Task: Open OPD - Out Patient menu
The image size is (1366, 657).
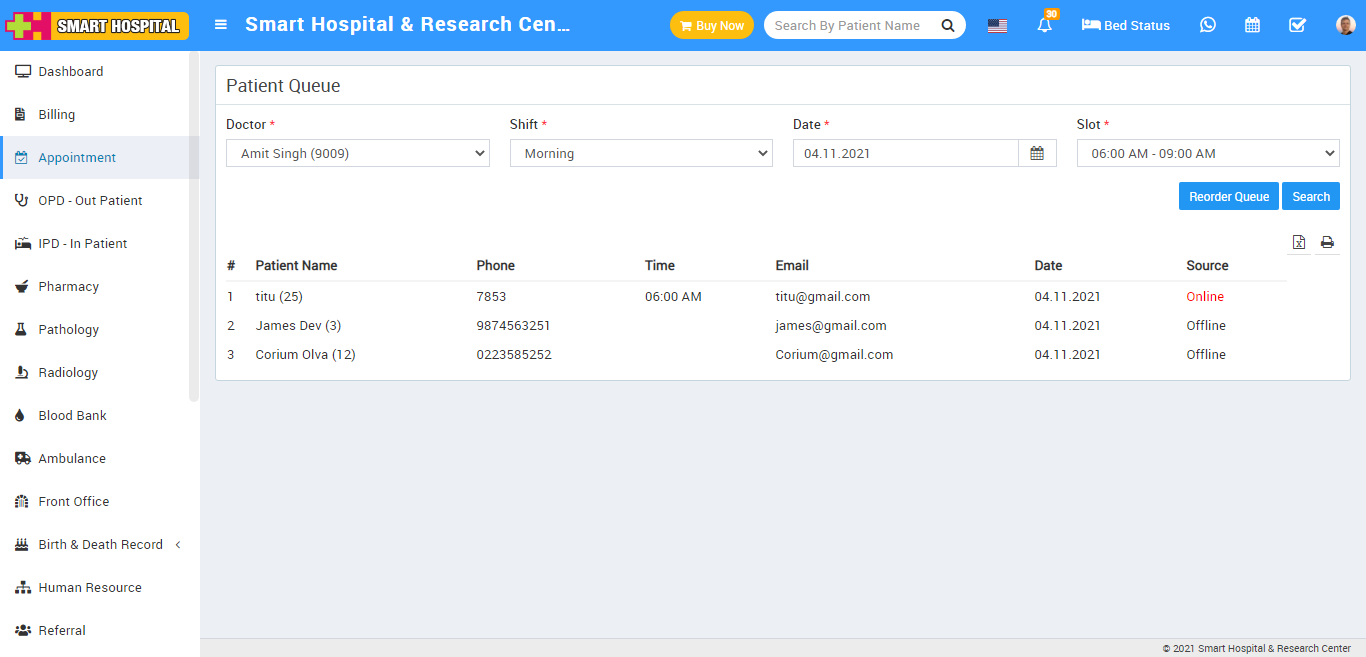Action: point(90,200)
